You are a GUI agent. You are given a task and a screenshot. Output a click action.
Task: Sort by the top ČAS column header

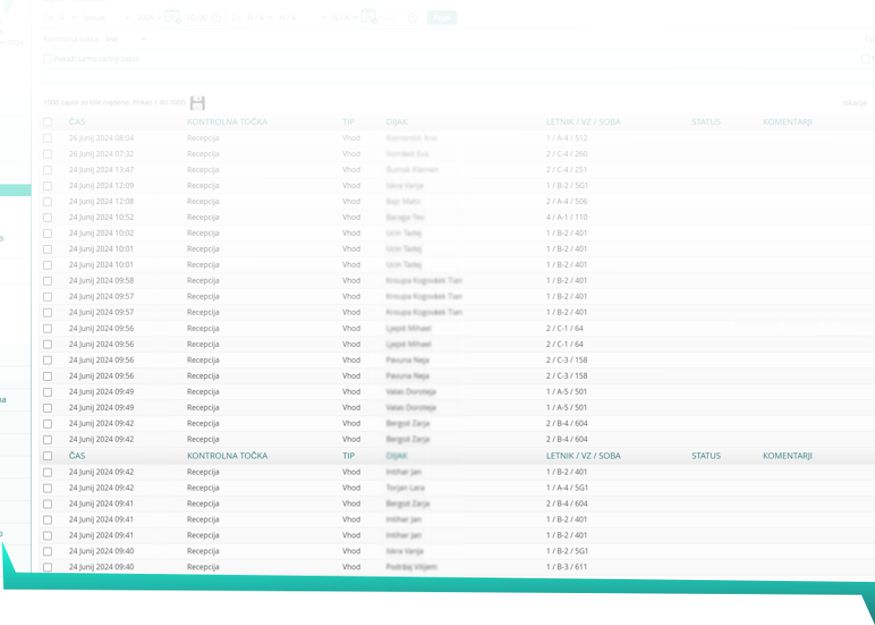coord(77,122)
